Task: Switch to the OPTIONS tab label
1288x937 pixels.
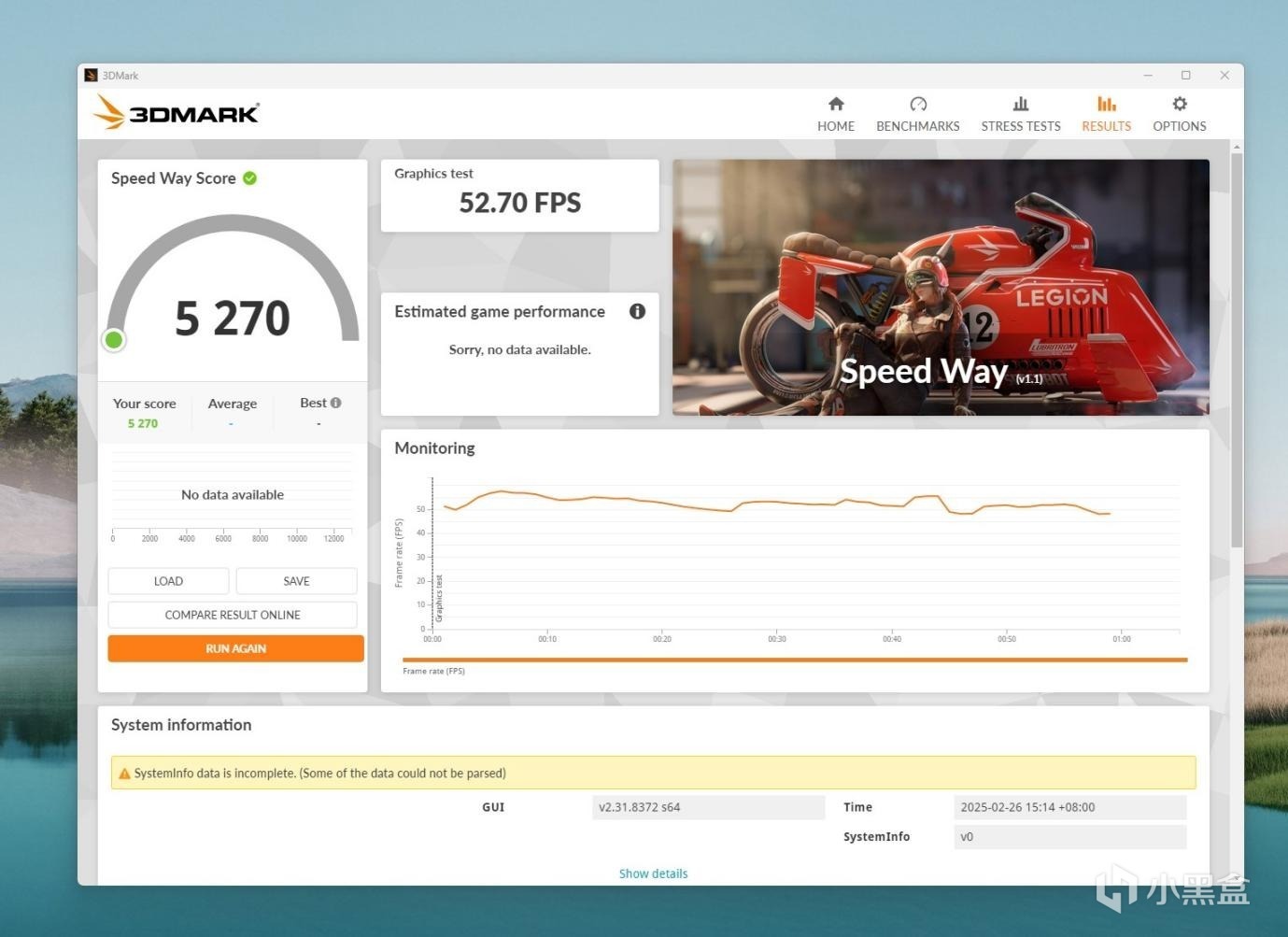Action: click(x=1180, y=126)
